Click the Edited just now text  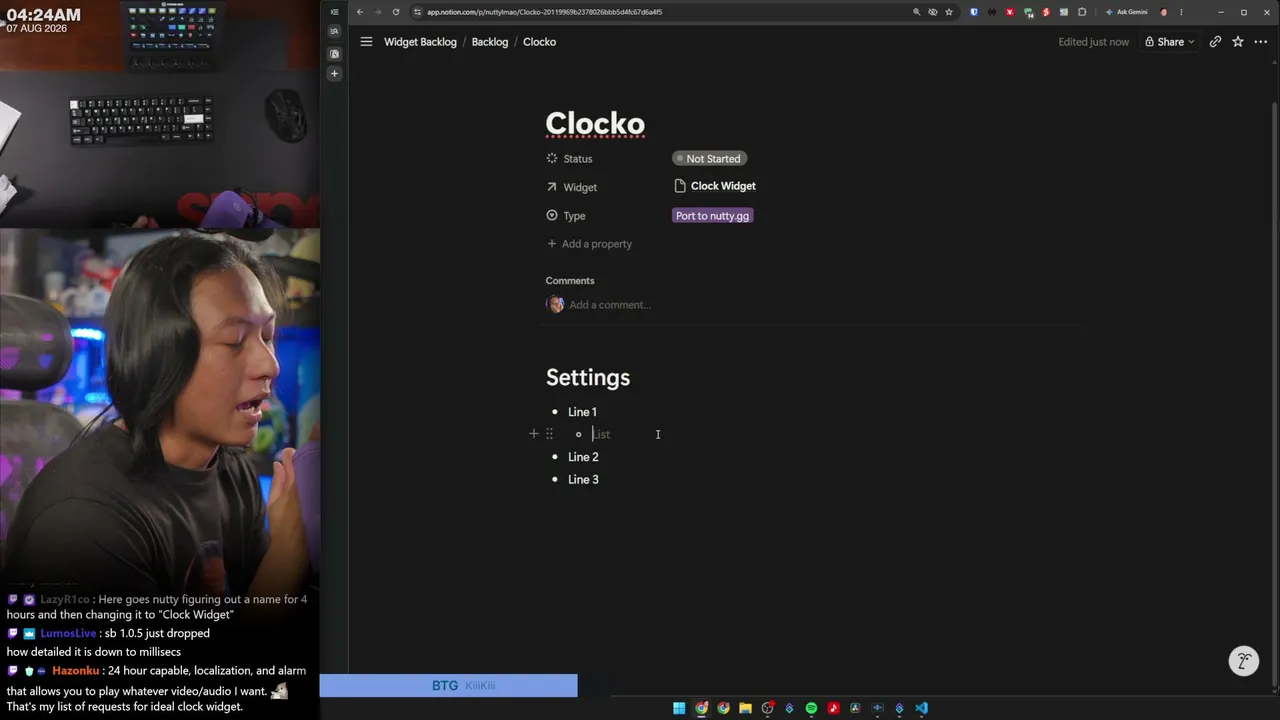(x=1093, y=42)
